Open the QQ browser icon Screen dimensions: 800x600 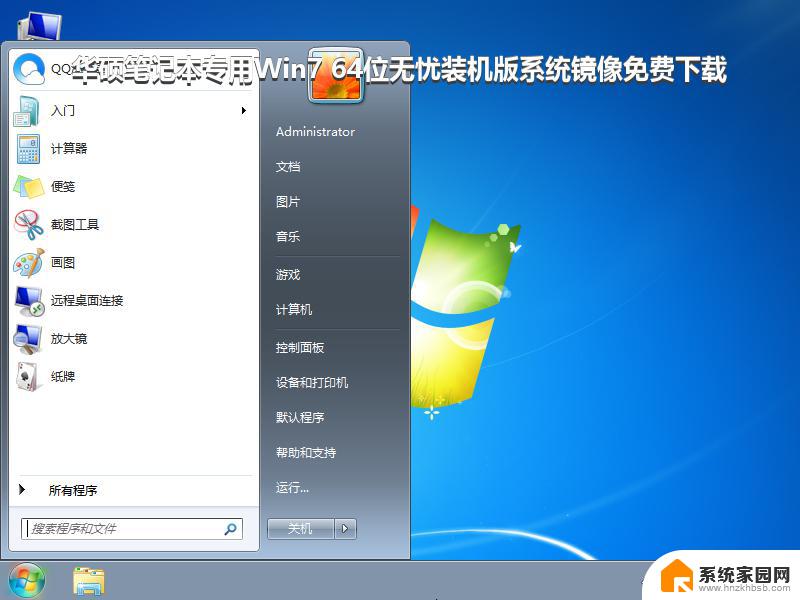click(x=29, y=69)
